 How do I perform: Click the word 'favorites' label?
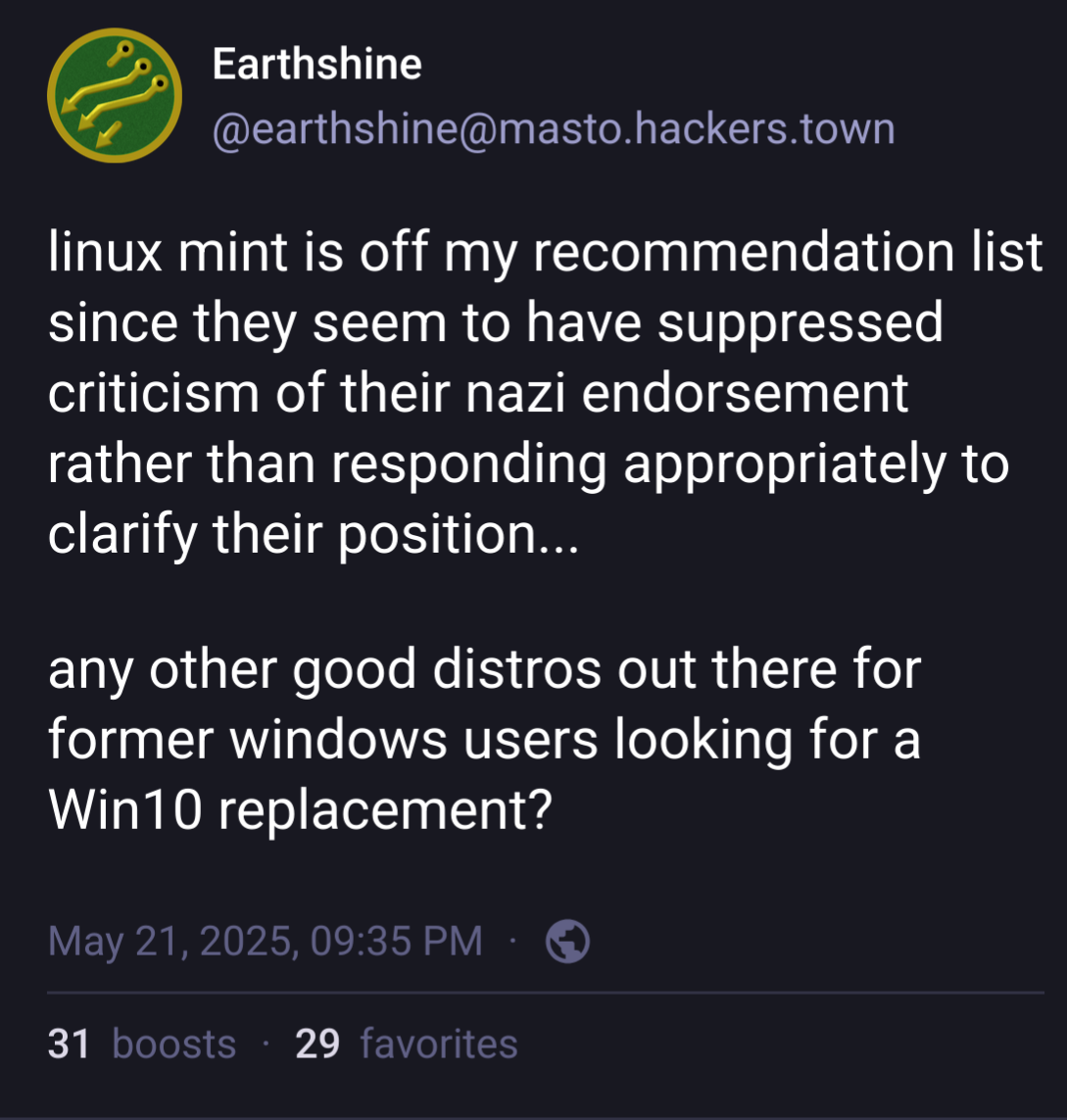coord(439,1044)
